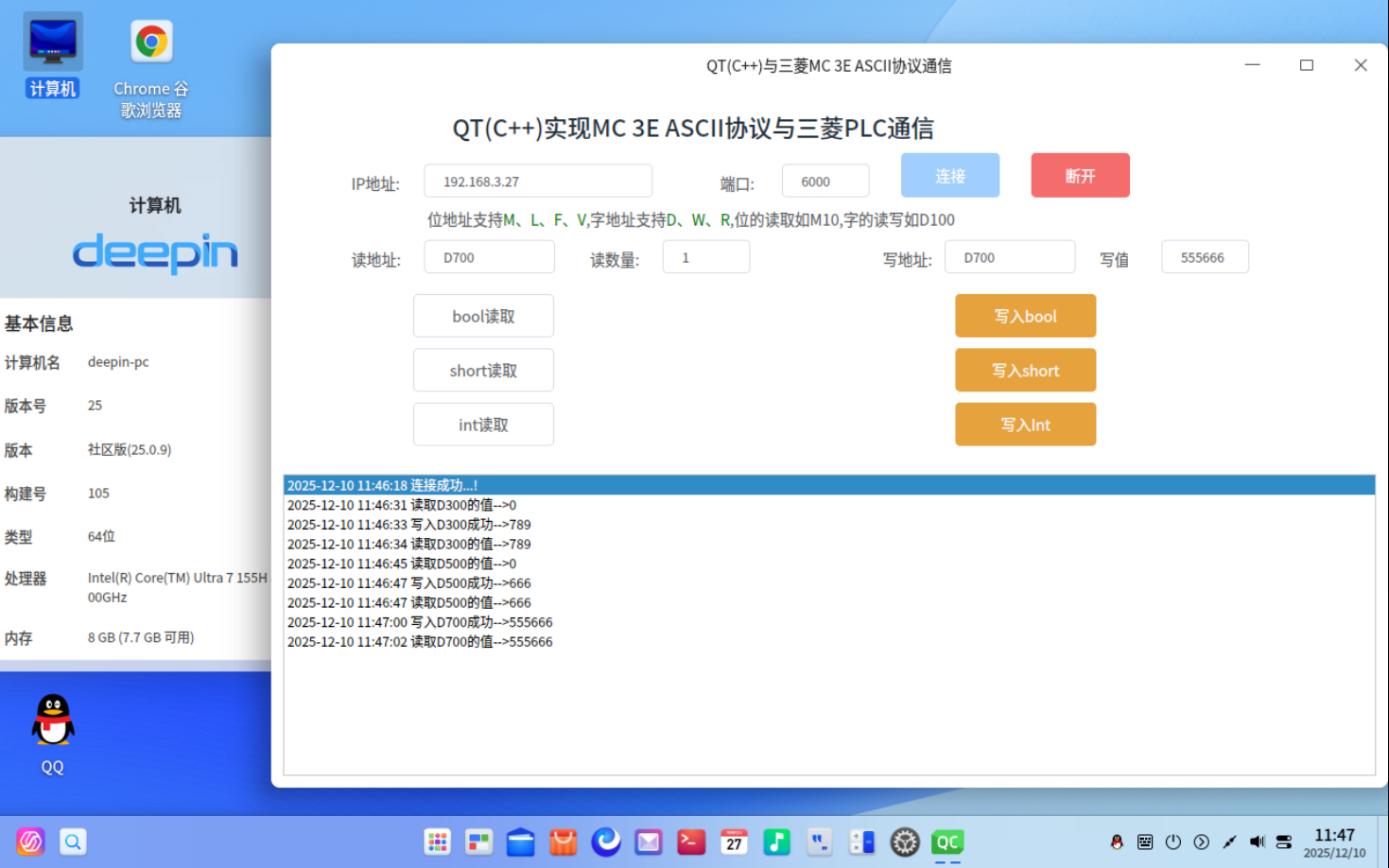Click the on-screen keyboard tray icon
Image resolution: width=1389 pixels, height=868 pixels.
tap(1145, 842)
